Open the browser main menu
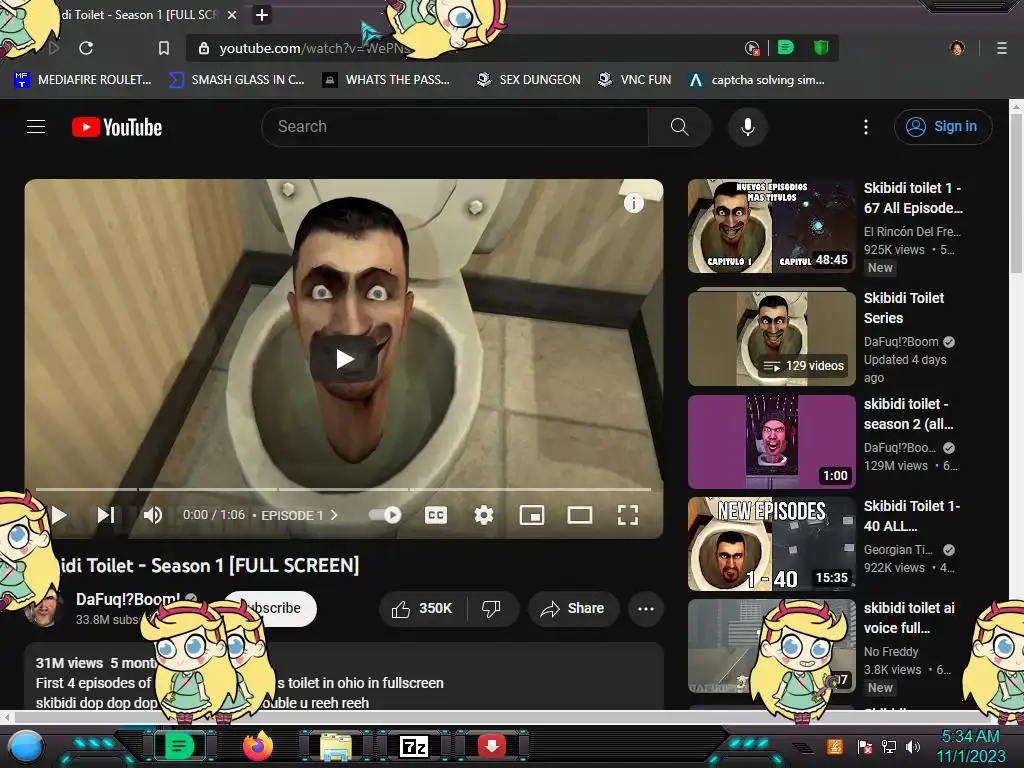1024x768 pixels. tap(1001, 48)
